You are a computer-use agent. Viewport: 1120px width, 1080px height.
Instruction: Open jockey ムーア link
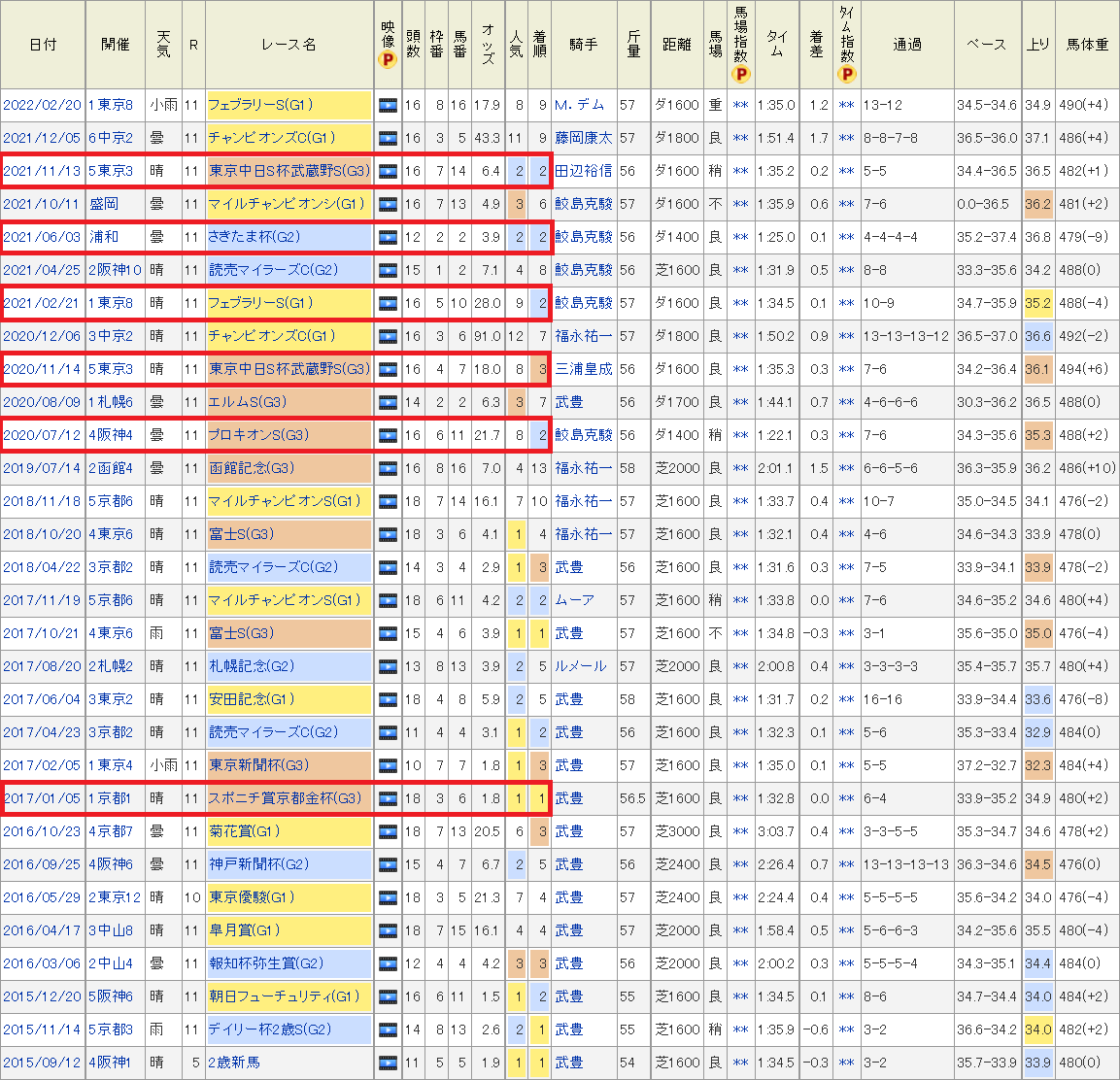(574, 600)
